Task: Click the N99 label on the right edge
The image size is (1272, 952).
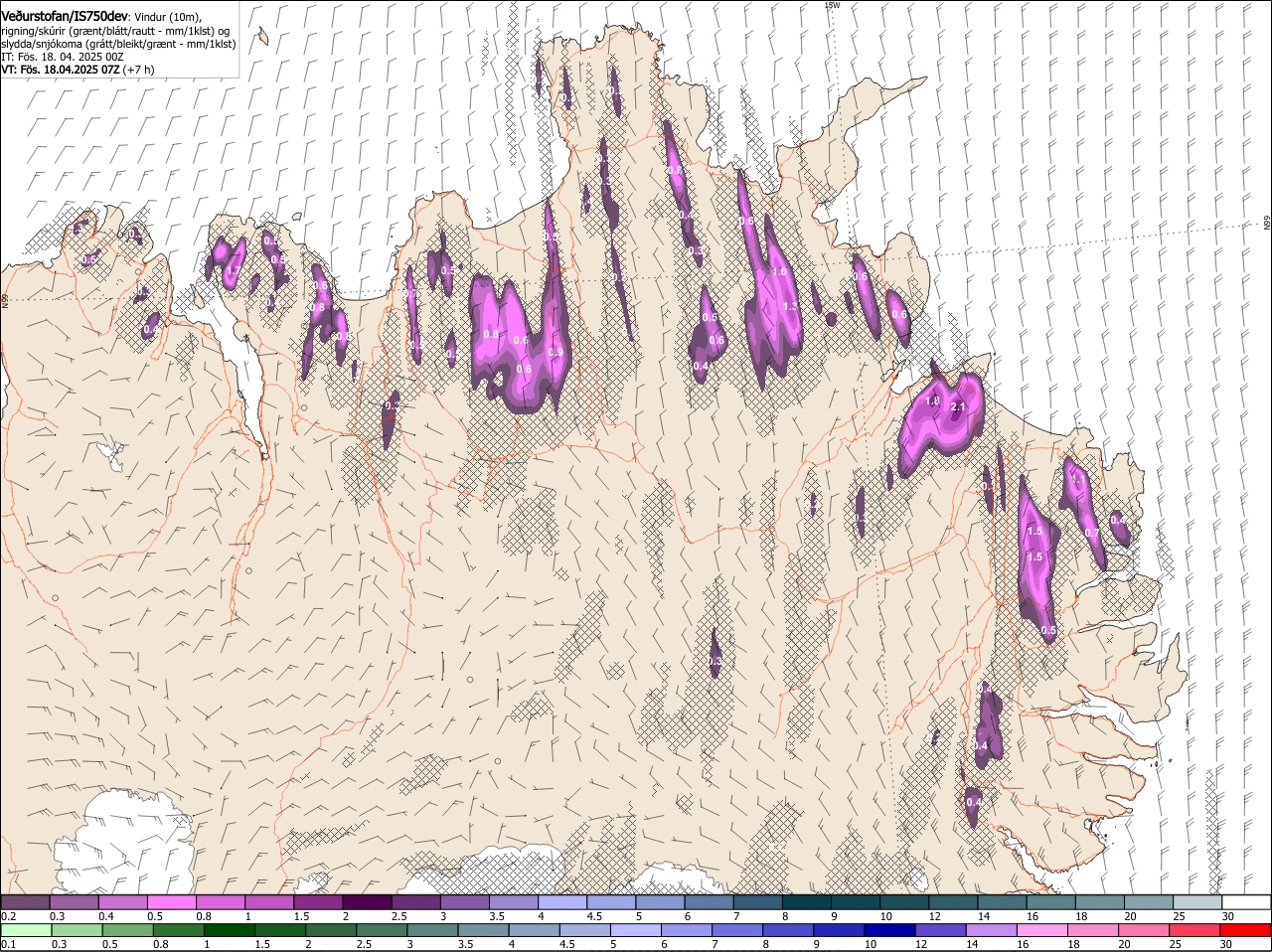Action: [1267, 225]
